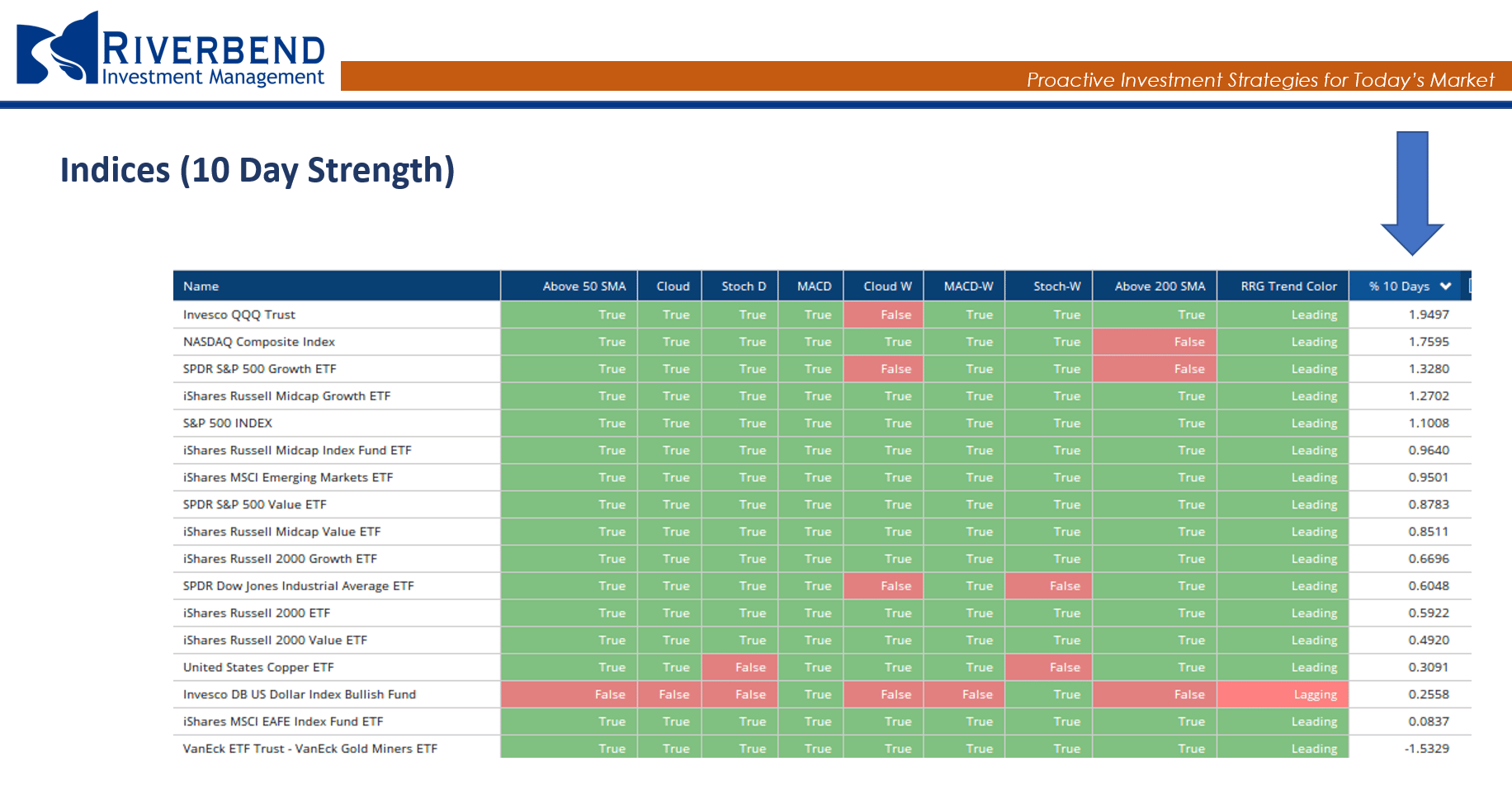
Task: Click False Above 50 SMA cell for Dollar Fund
Action: (x=569, y=695)
